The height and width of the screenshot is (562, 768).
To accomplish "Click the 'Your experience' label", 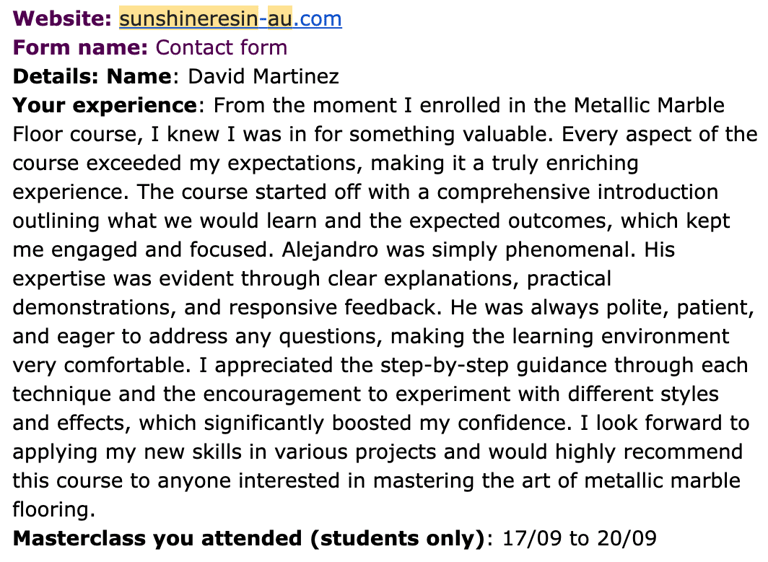I will tap(105, 105).
